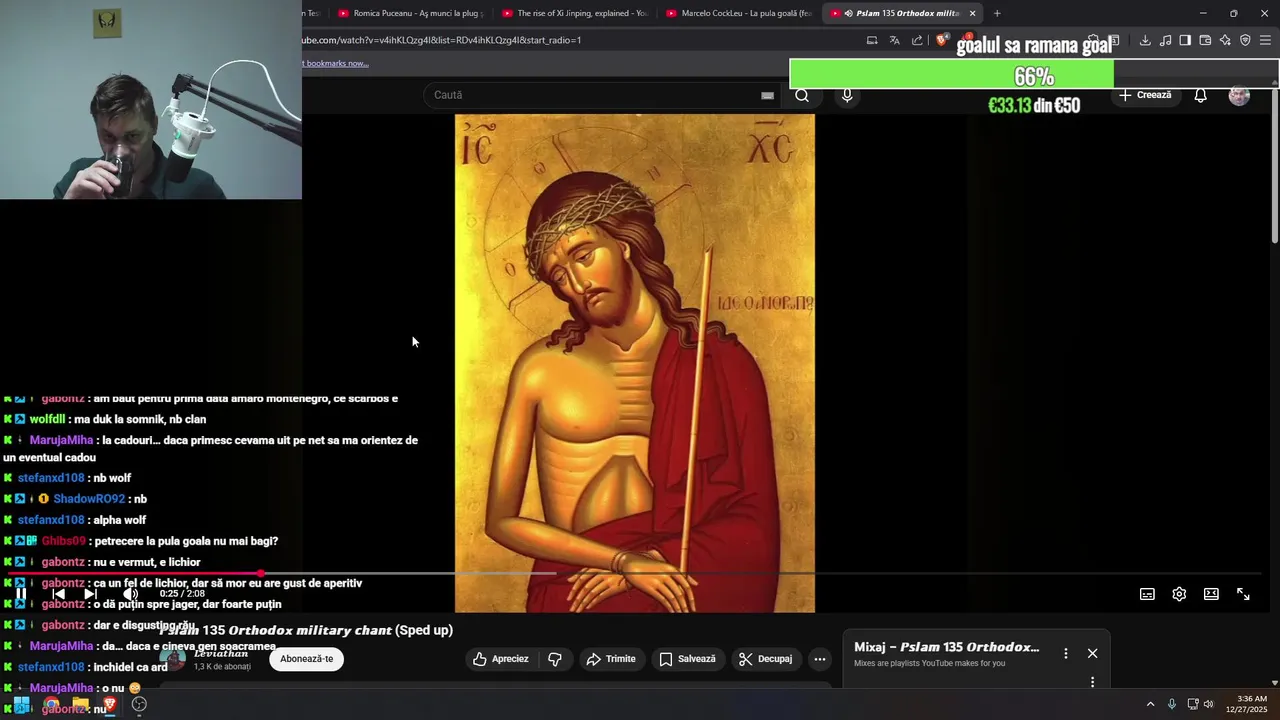Open options for first playlist item

coord(1092,682)
